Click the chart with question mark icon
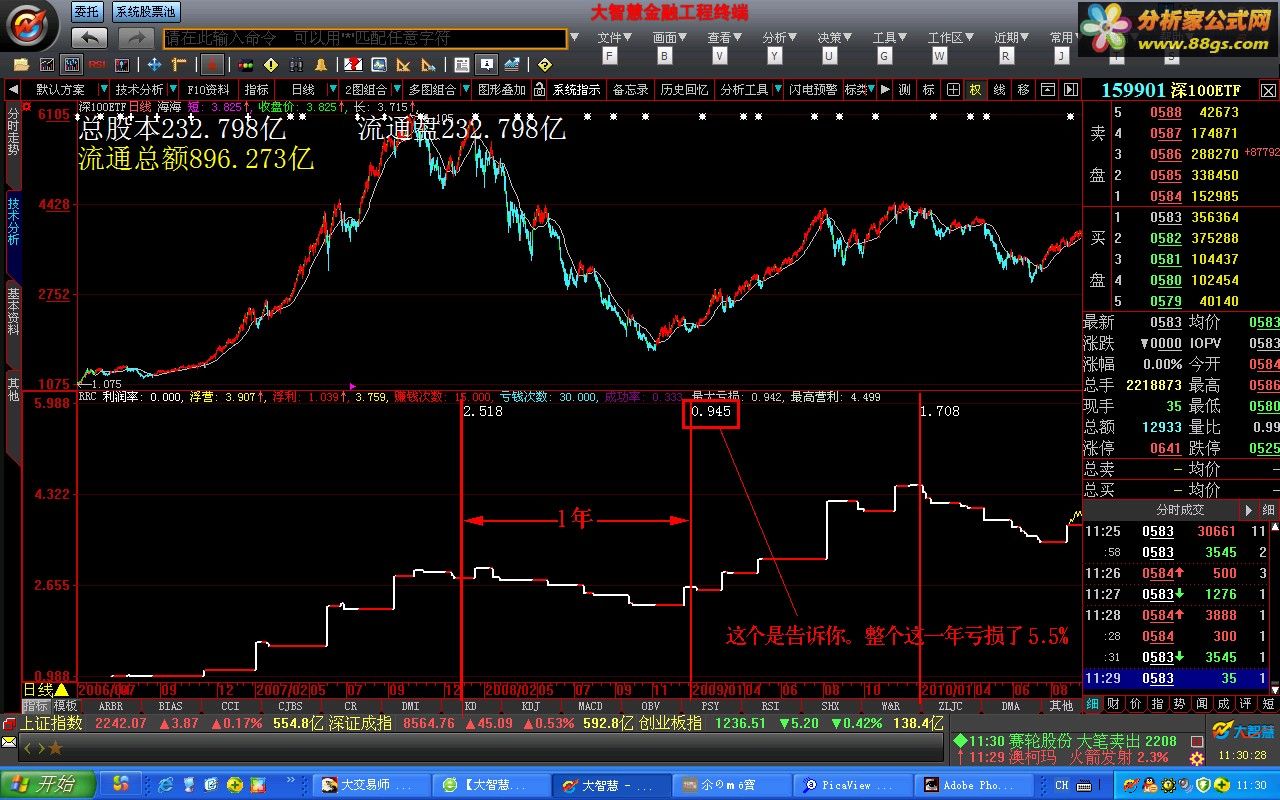 coord(353,65)
